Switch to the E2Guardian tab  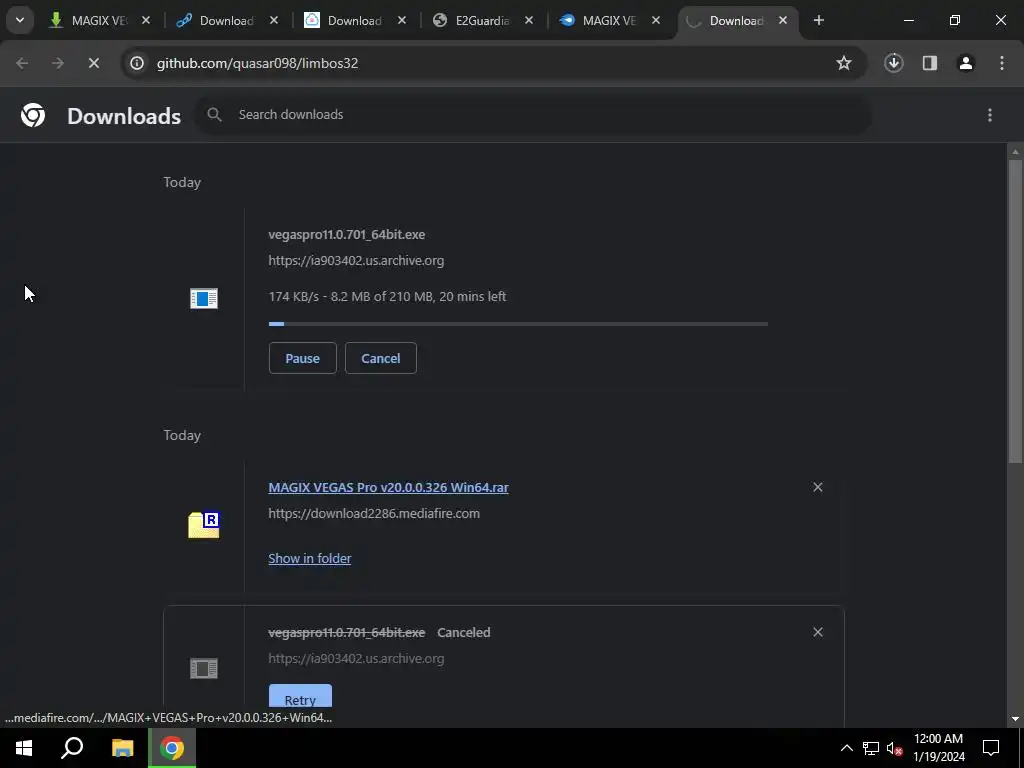(481, 21)
